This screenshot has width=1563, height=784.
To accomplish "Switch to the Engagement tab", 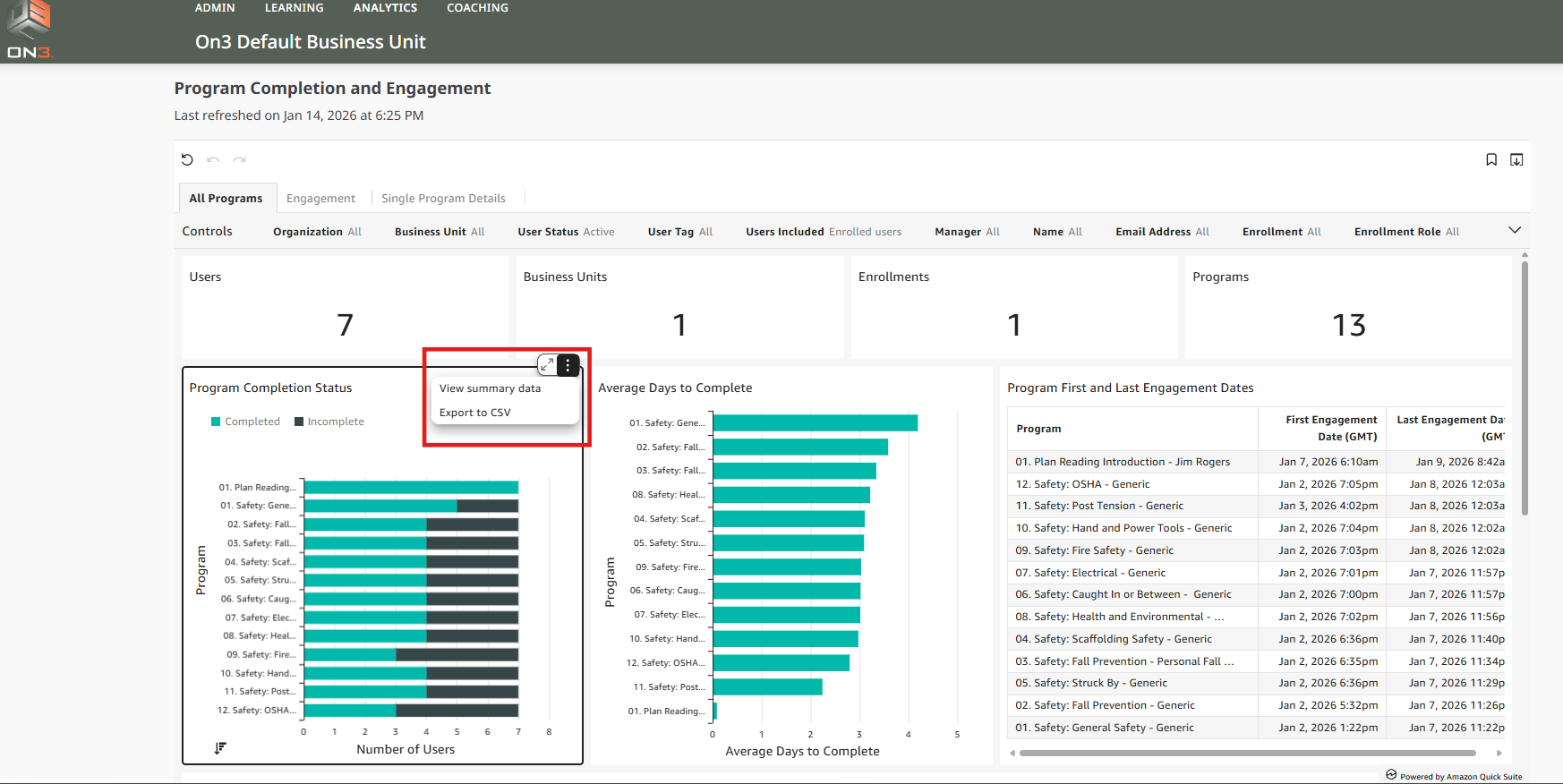I will pyautogui.click(x=320, y=199).
